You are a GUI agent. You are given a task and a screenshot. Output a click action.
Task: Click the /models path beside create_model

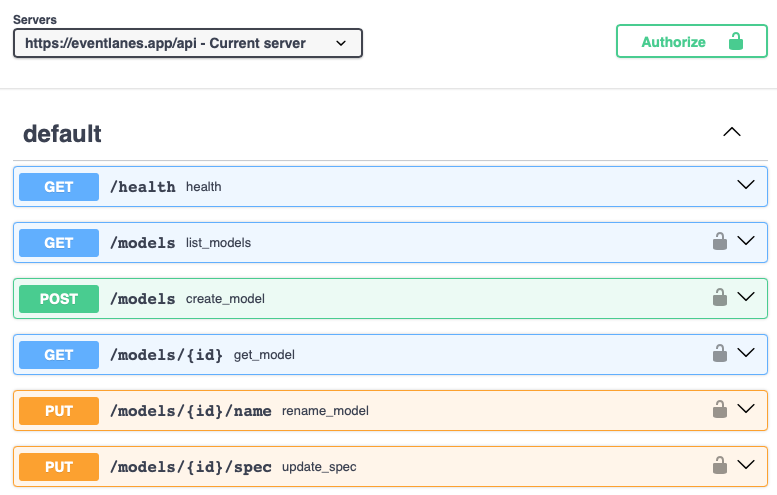[143, 299]
